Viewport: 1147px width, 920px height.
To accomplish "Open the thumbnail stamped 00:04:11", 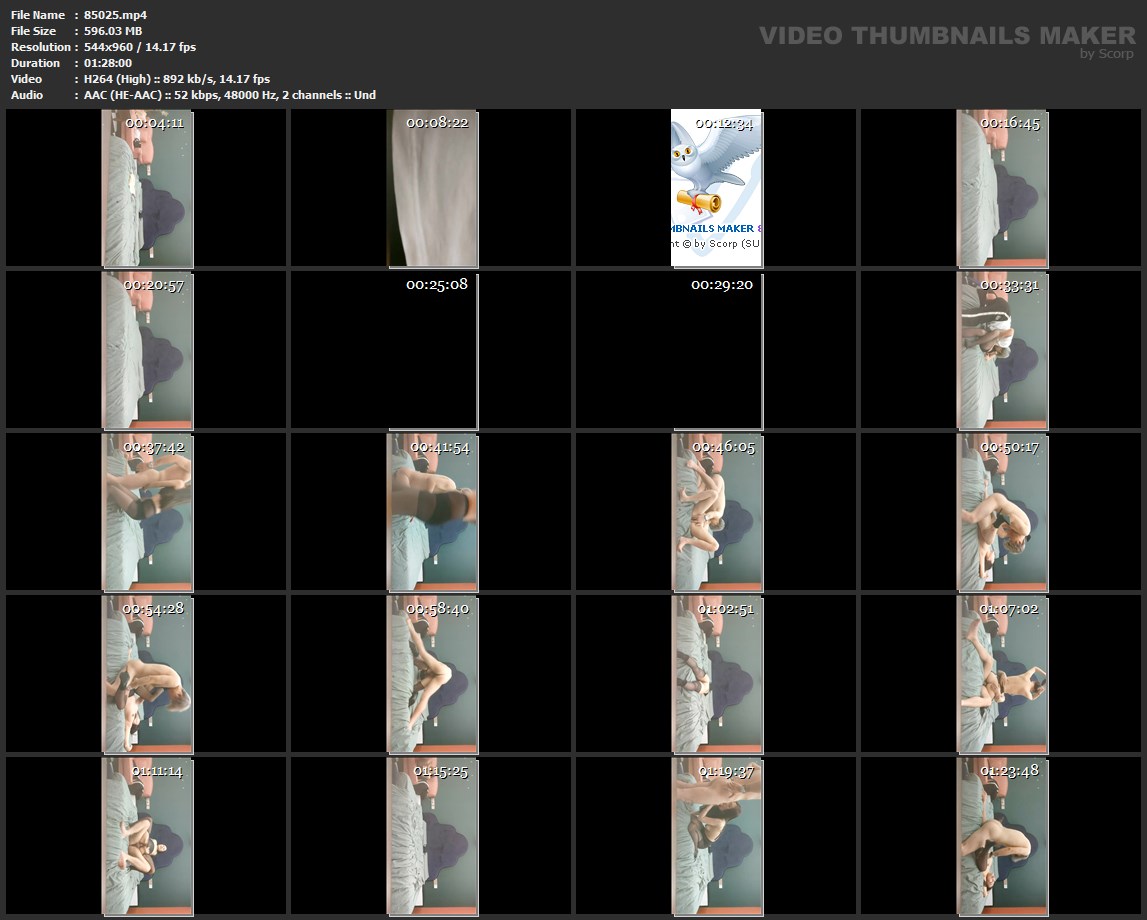I will (147, 188).
